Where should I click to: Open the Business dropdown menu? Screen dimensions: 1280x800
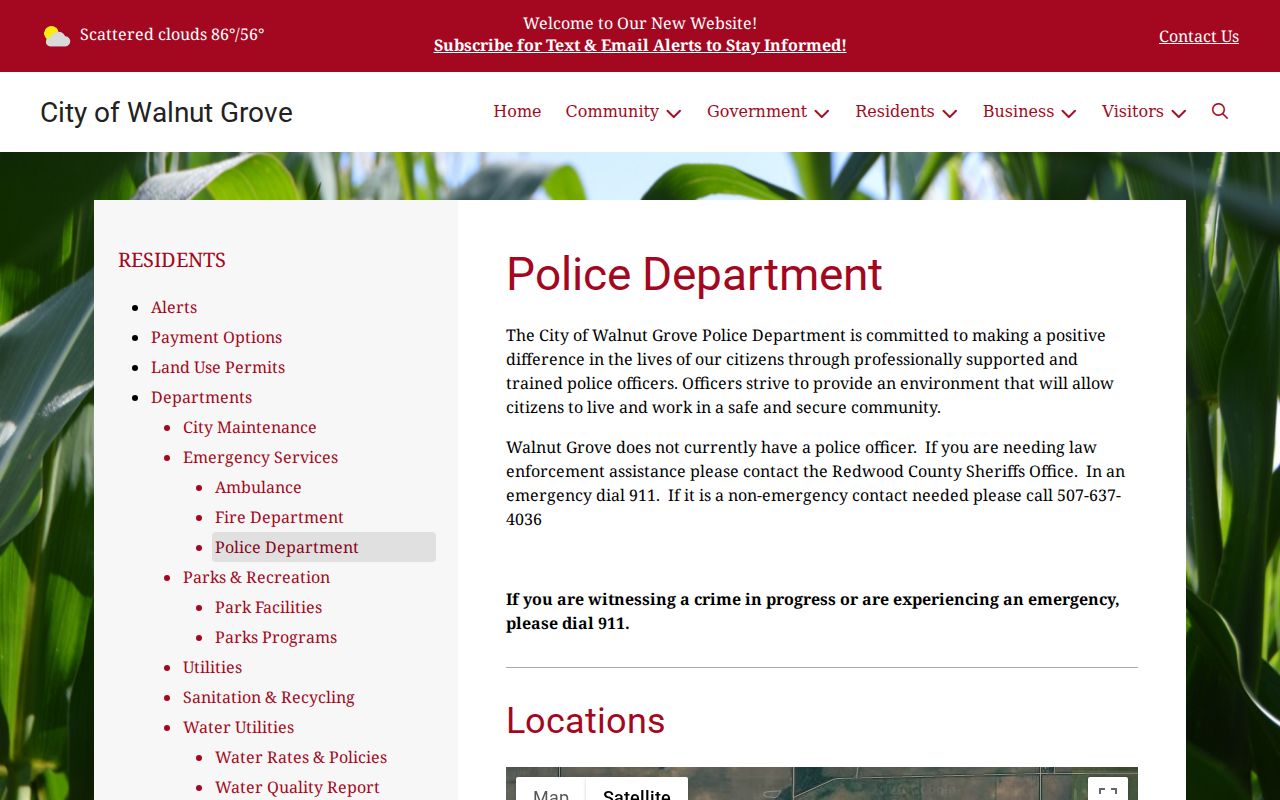tap(1029, 112)
